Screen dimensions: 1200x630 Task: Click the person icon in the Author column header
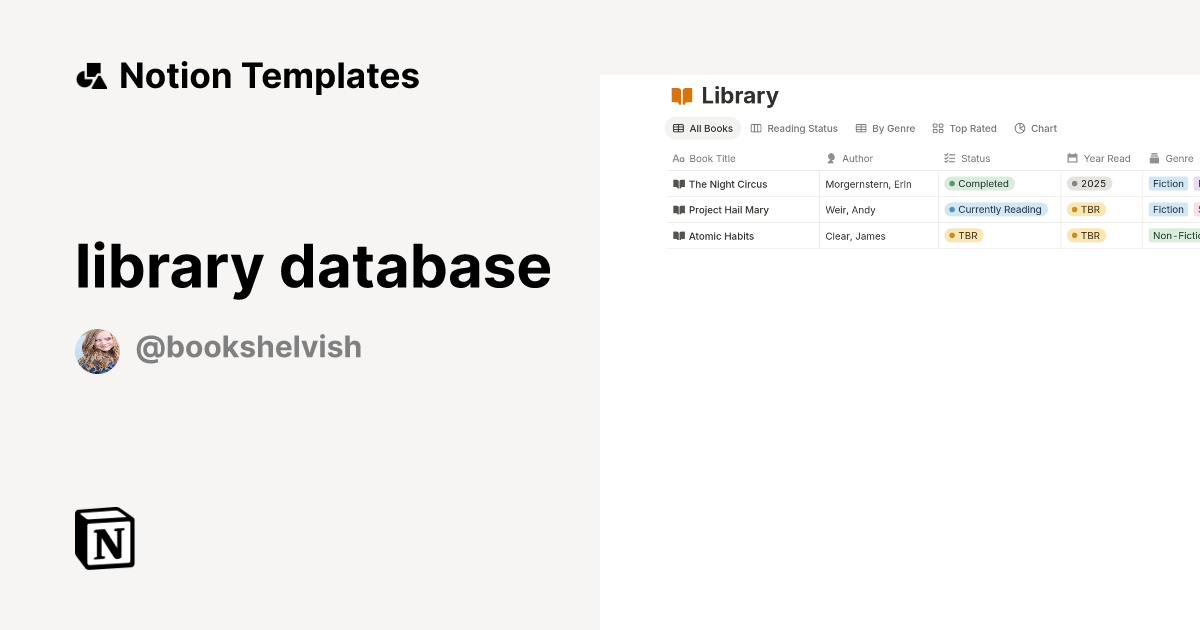[x=830, y=158]
